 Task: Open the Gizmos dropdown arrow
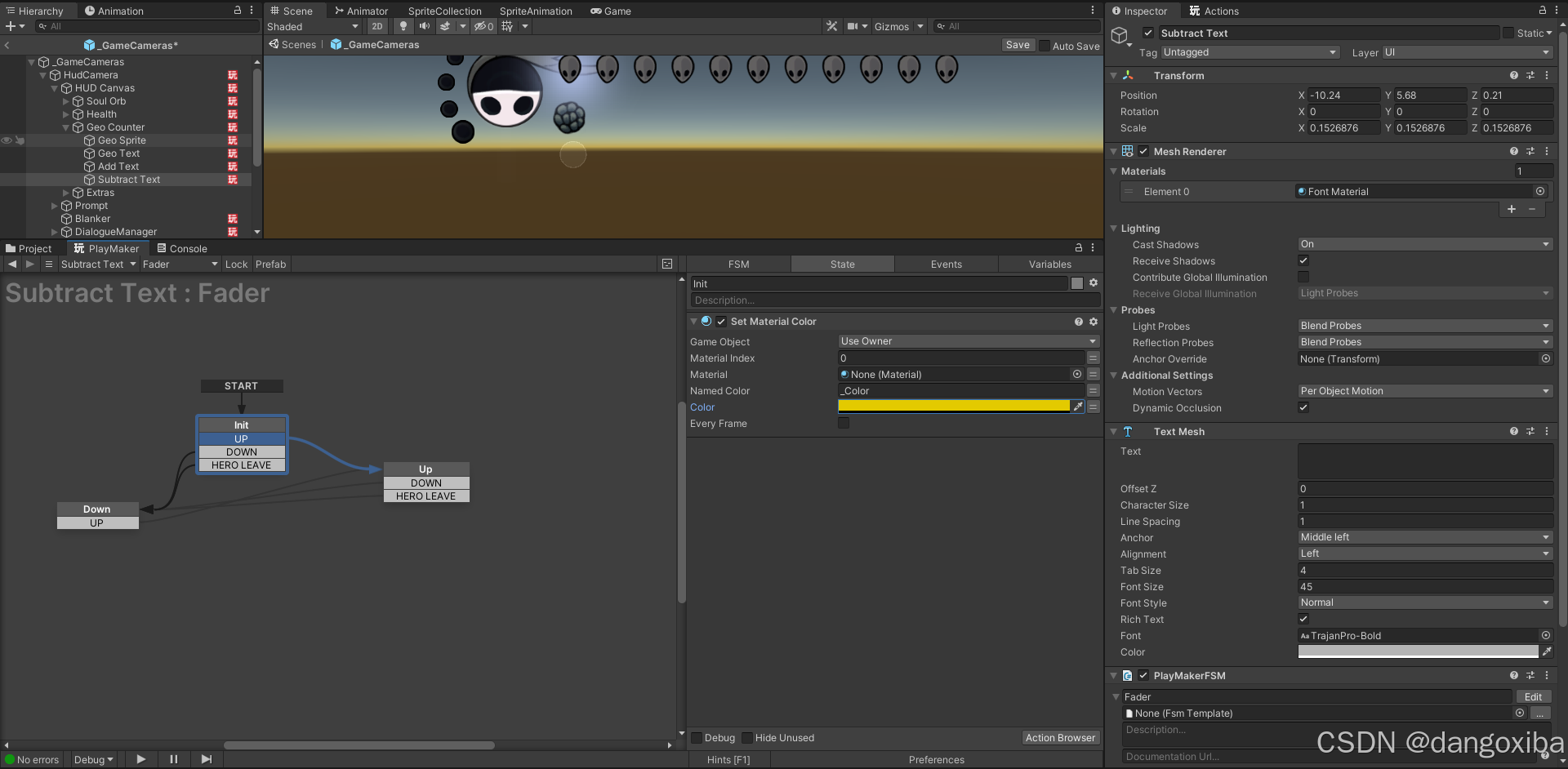(x=920, y=26)
